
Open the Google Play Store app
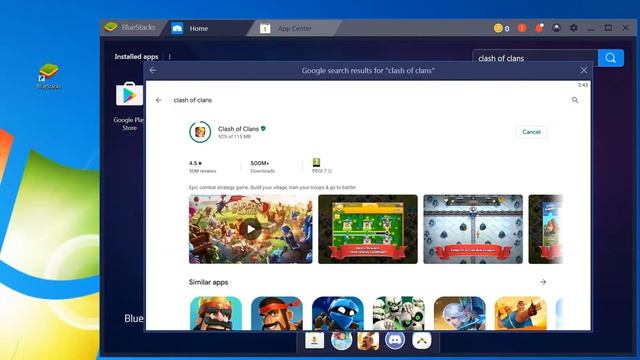tap(129, 106)
